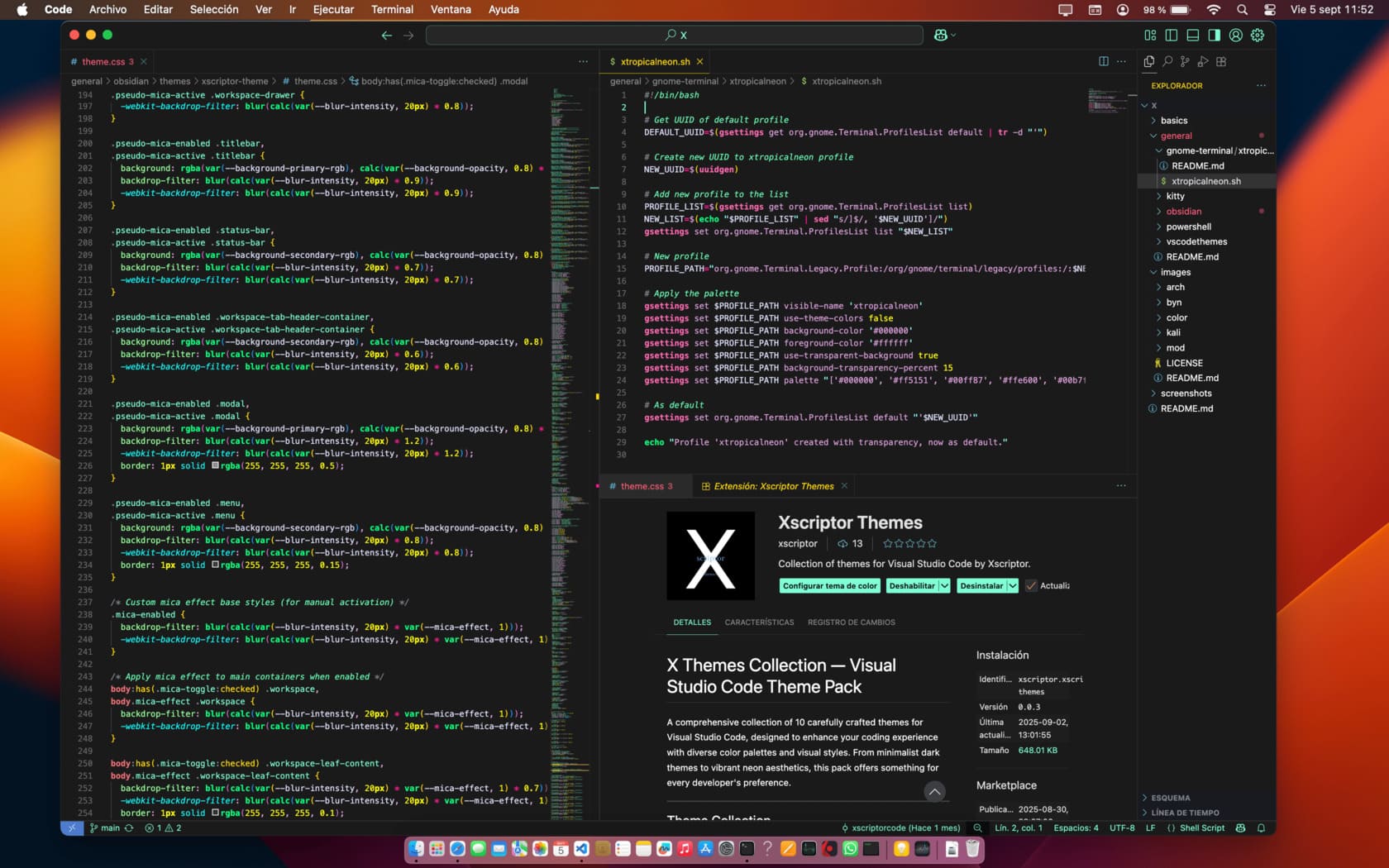Viewport: 1389px width, 868px height.
Task: Click the extension star rating
Action: [909, 543]
